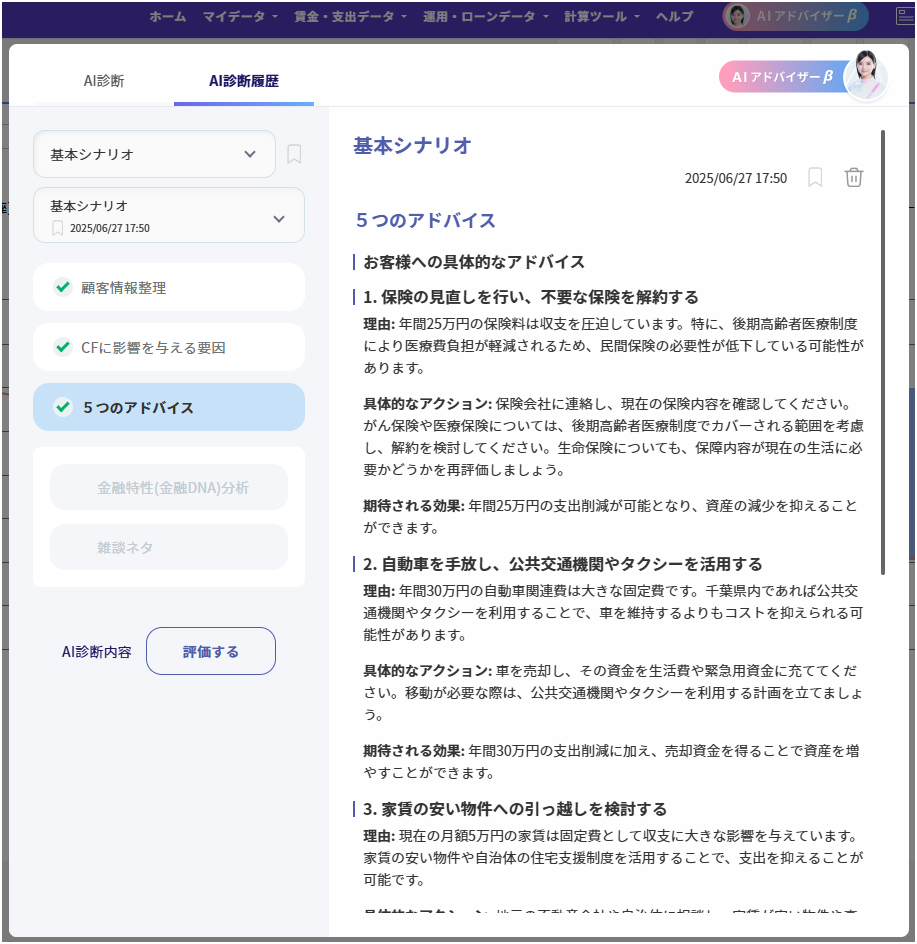The image size is (917, 944).
Task: Open the 賃金・支出データ menu
Action: coord(350,17)
